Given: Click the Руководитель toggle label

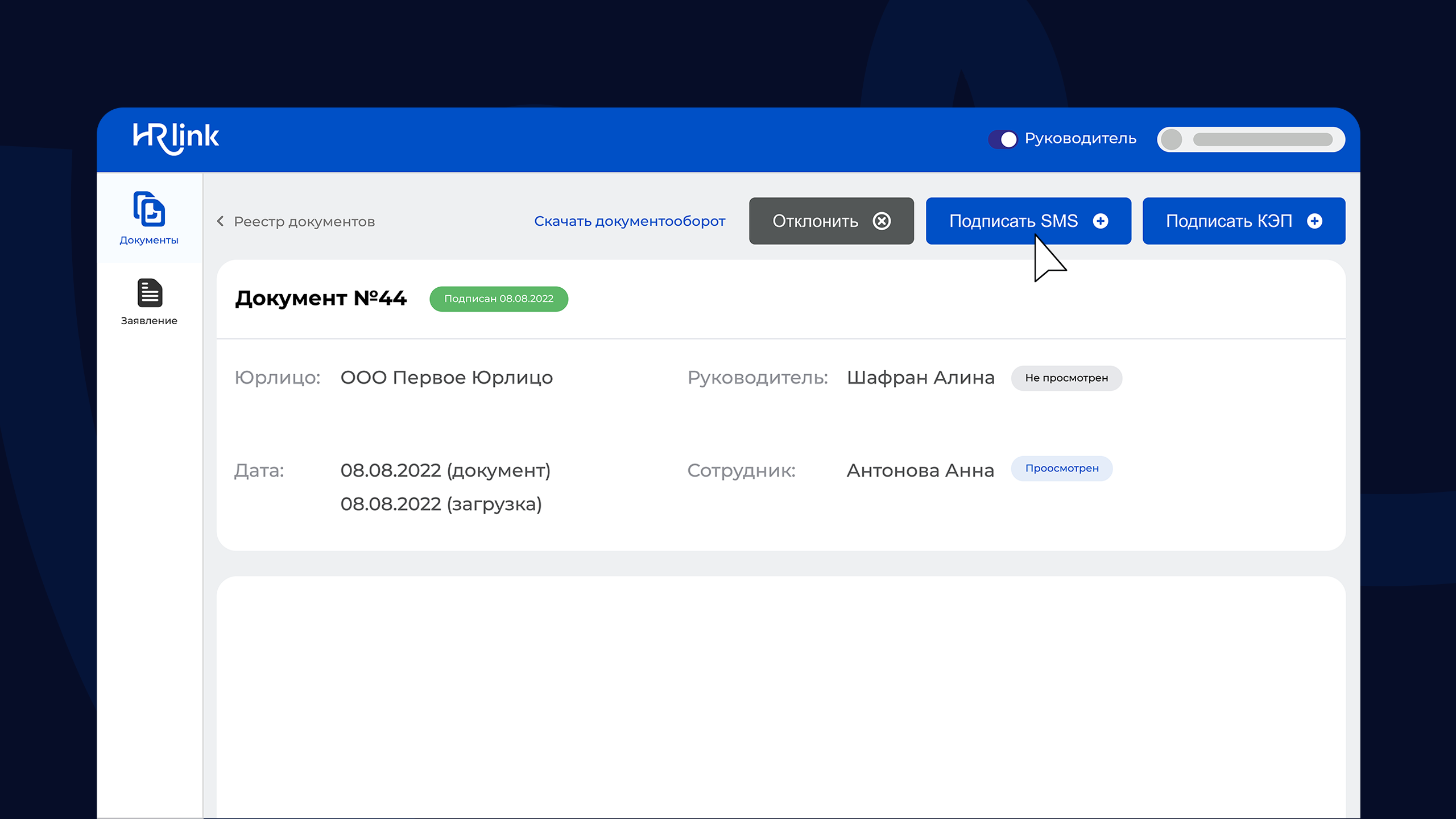Looking at the screenshot, I should coord(1080,139).
